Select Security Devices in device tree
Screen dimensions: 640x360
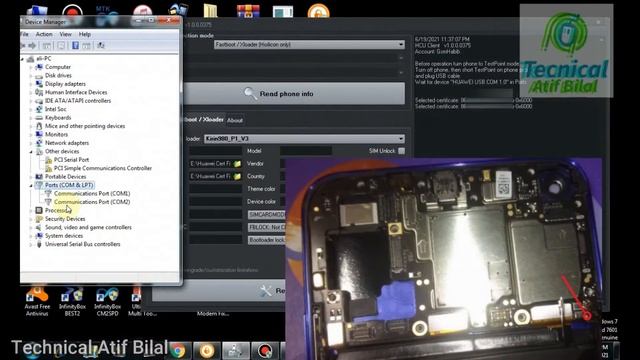pos(65,219)
